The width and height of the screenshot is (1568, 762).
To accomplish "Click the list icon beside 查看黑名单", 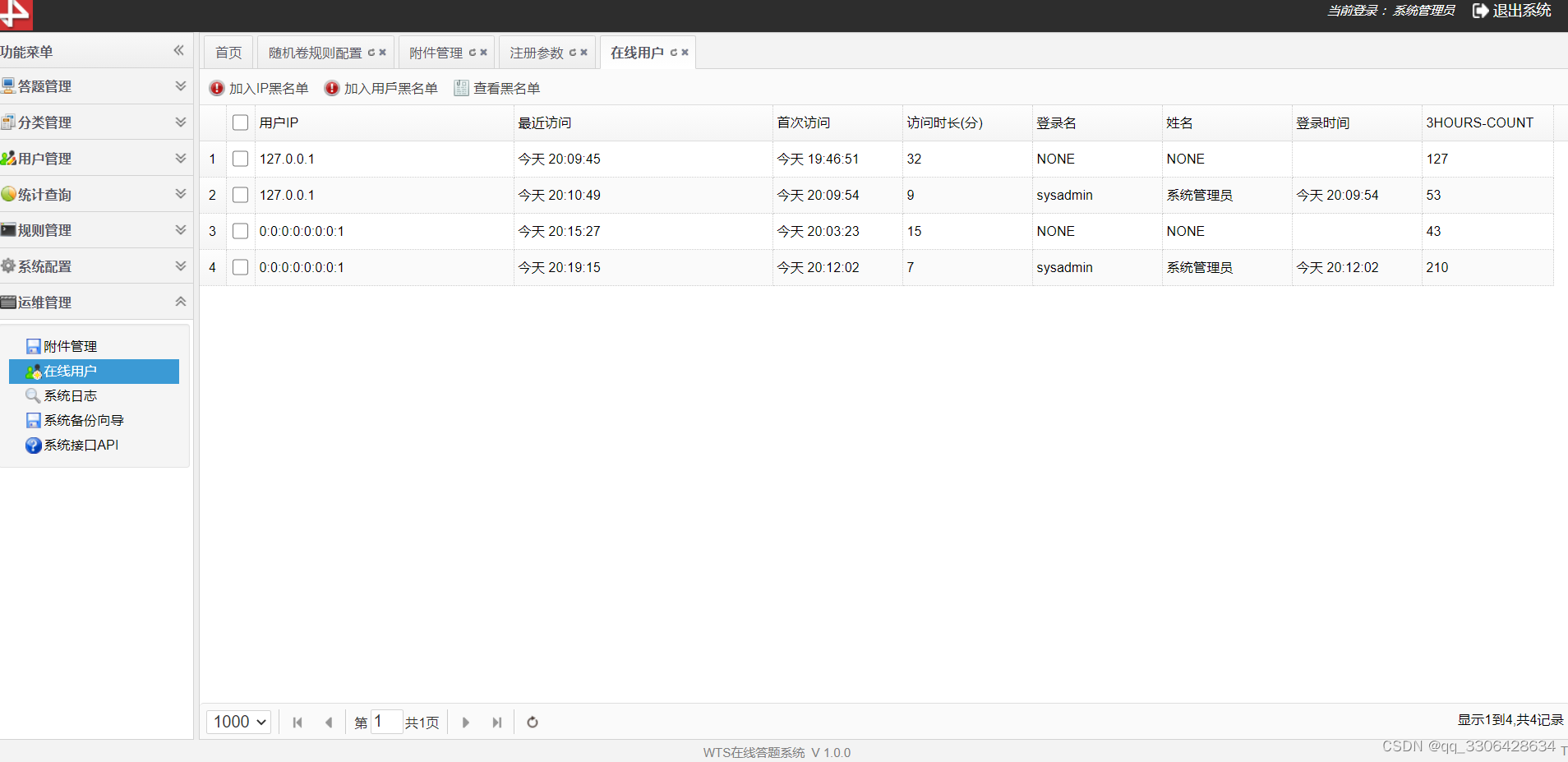I will pyautogui.click(x=462, y=88).
